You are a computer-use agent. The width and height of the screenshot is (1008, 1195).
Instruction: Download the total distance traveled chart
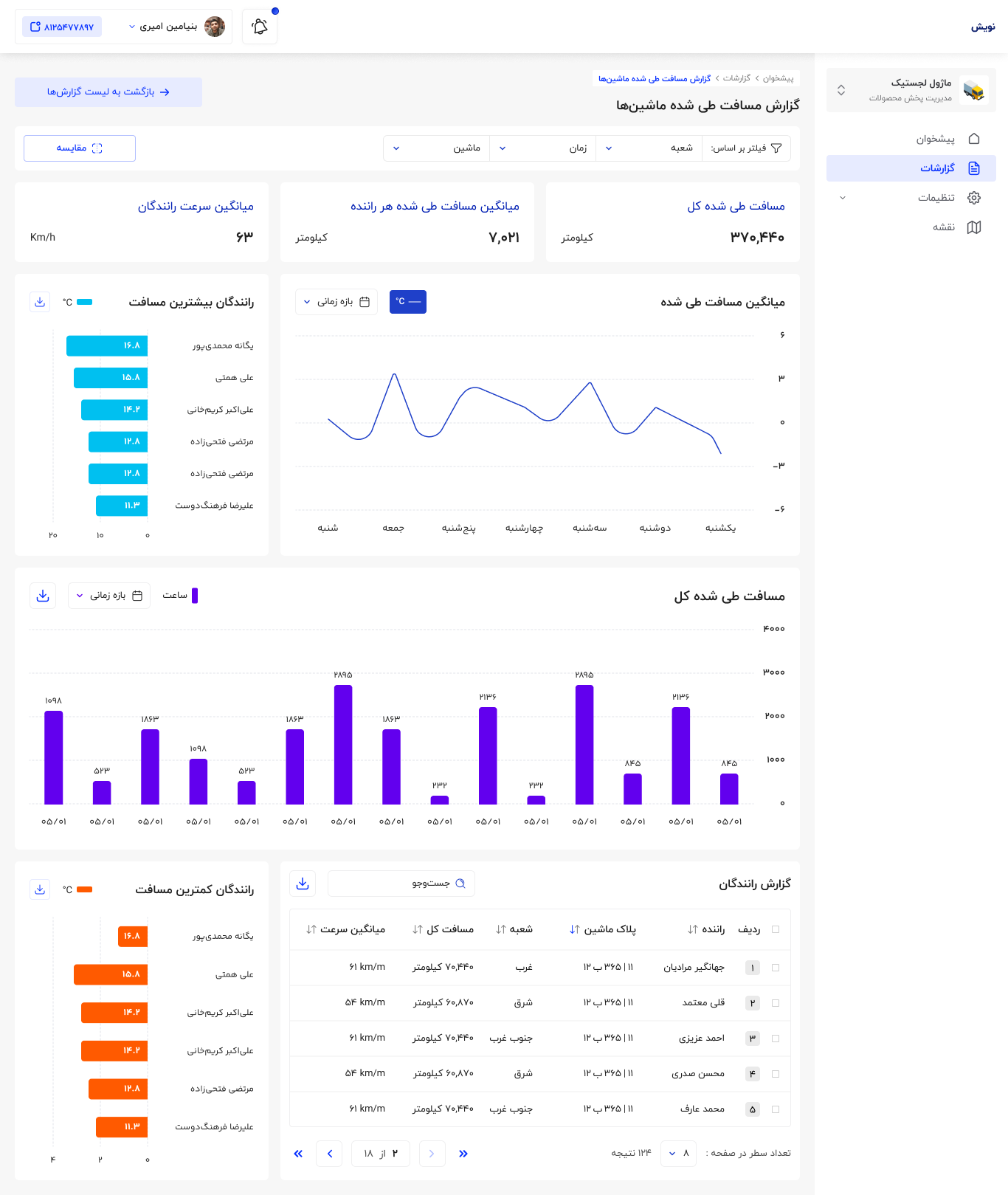(43, 596)
